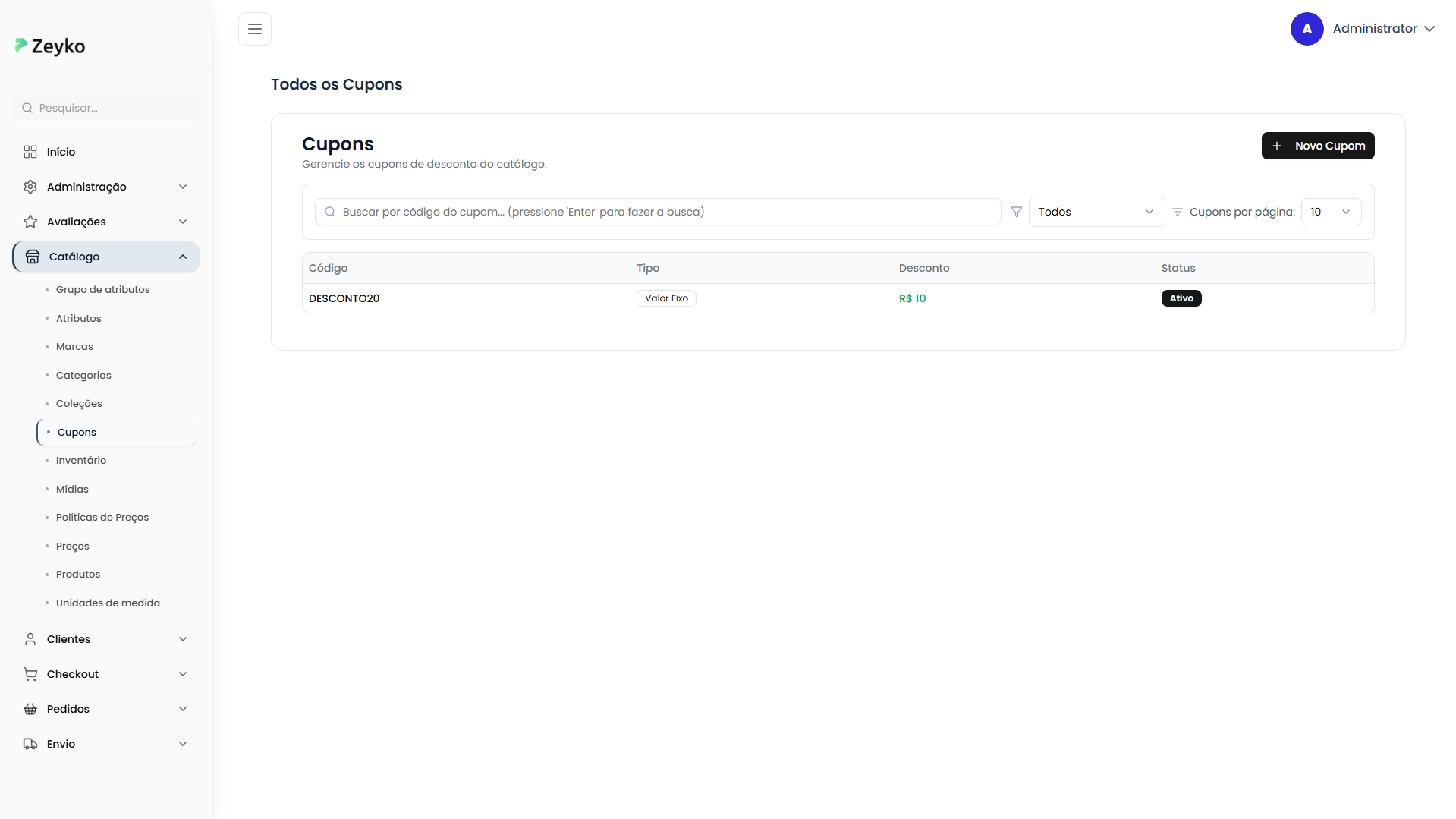Click the Início grid icon
The image size is (1456, 819).
[30, 152]
